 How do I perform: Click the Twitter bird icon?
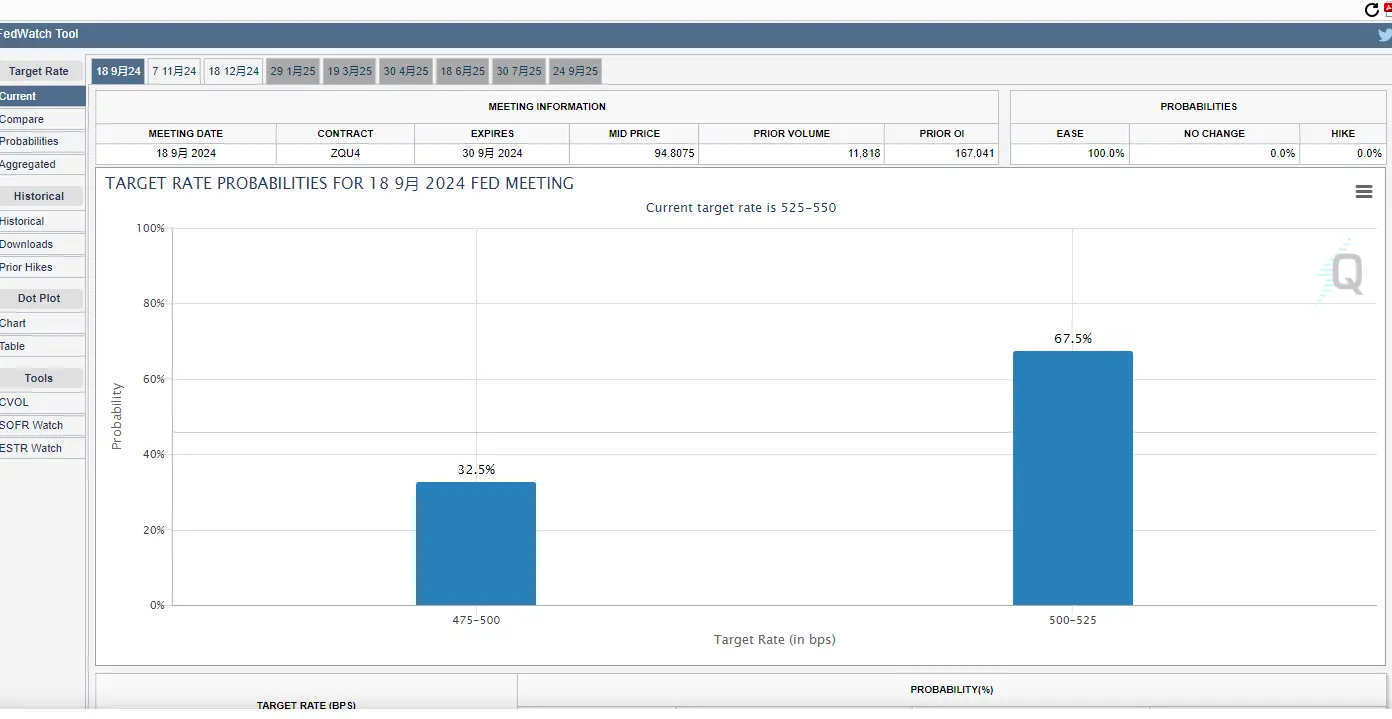(1384, 34)
